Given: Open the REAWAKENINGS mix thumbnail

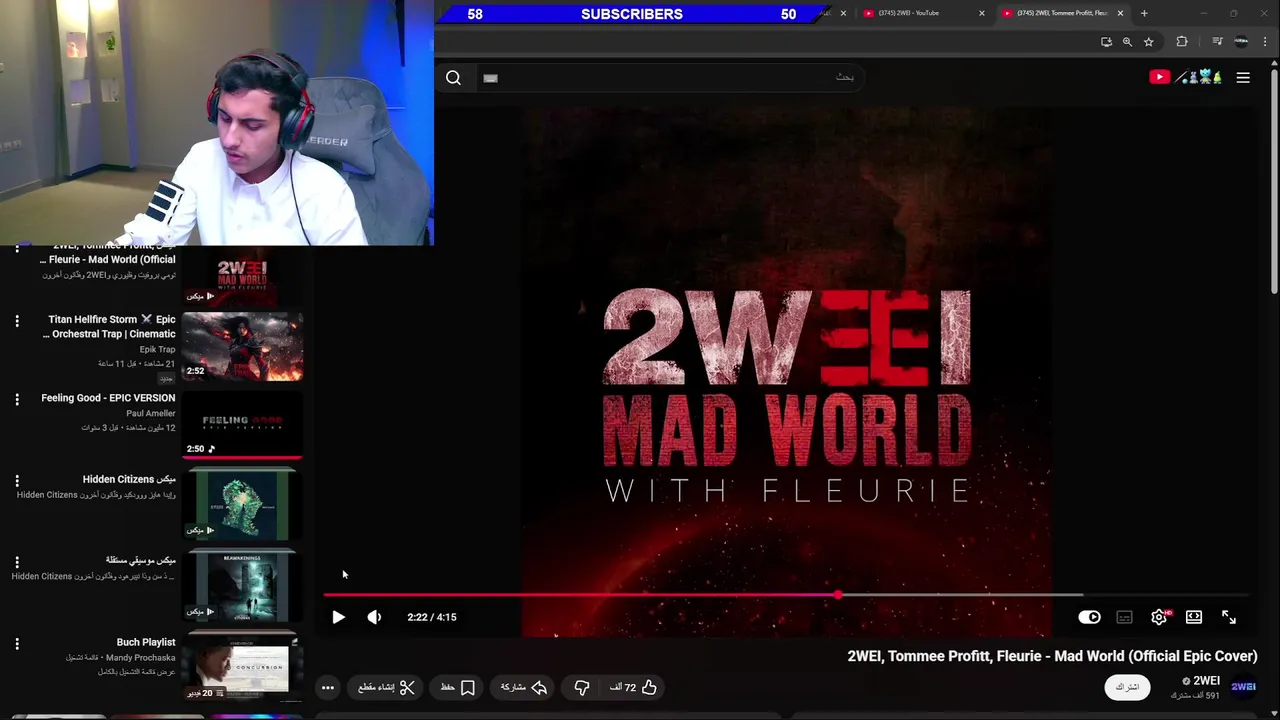Looking at the screenshot, I should click(x=242, y=587).
